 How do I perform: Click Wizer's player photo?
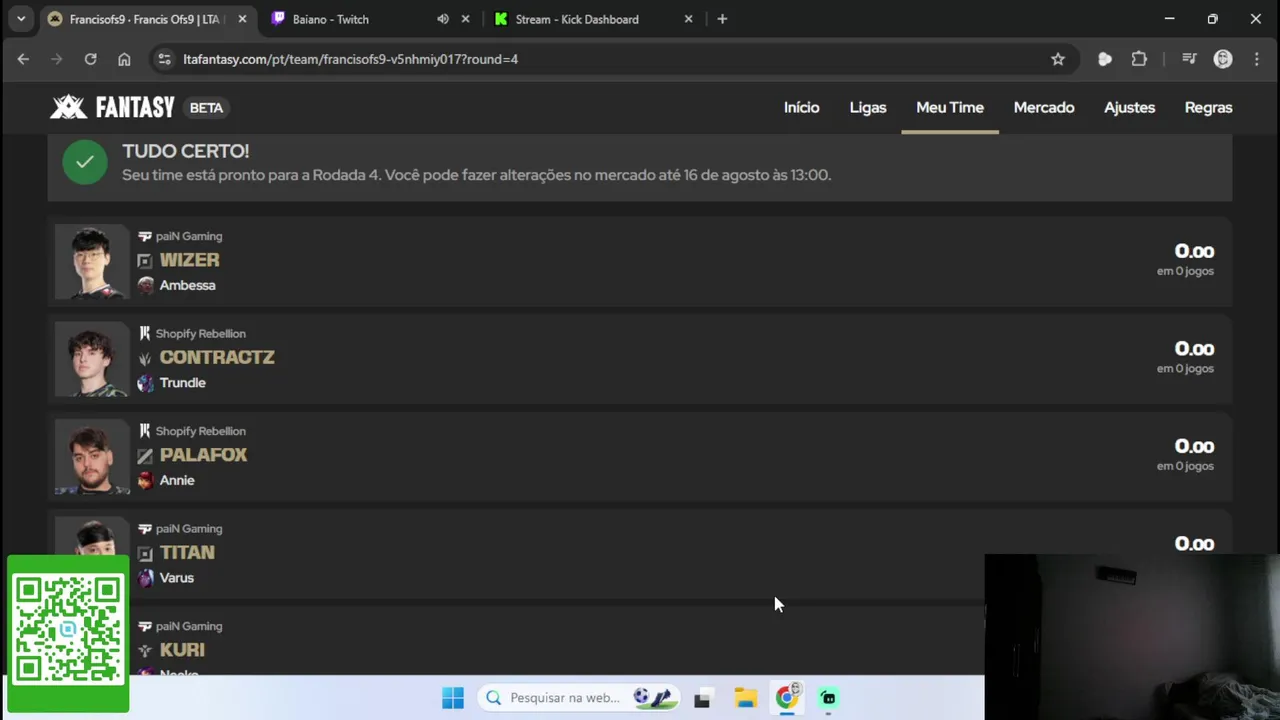point(92,261)
